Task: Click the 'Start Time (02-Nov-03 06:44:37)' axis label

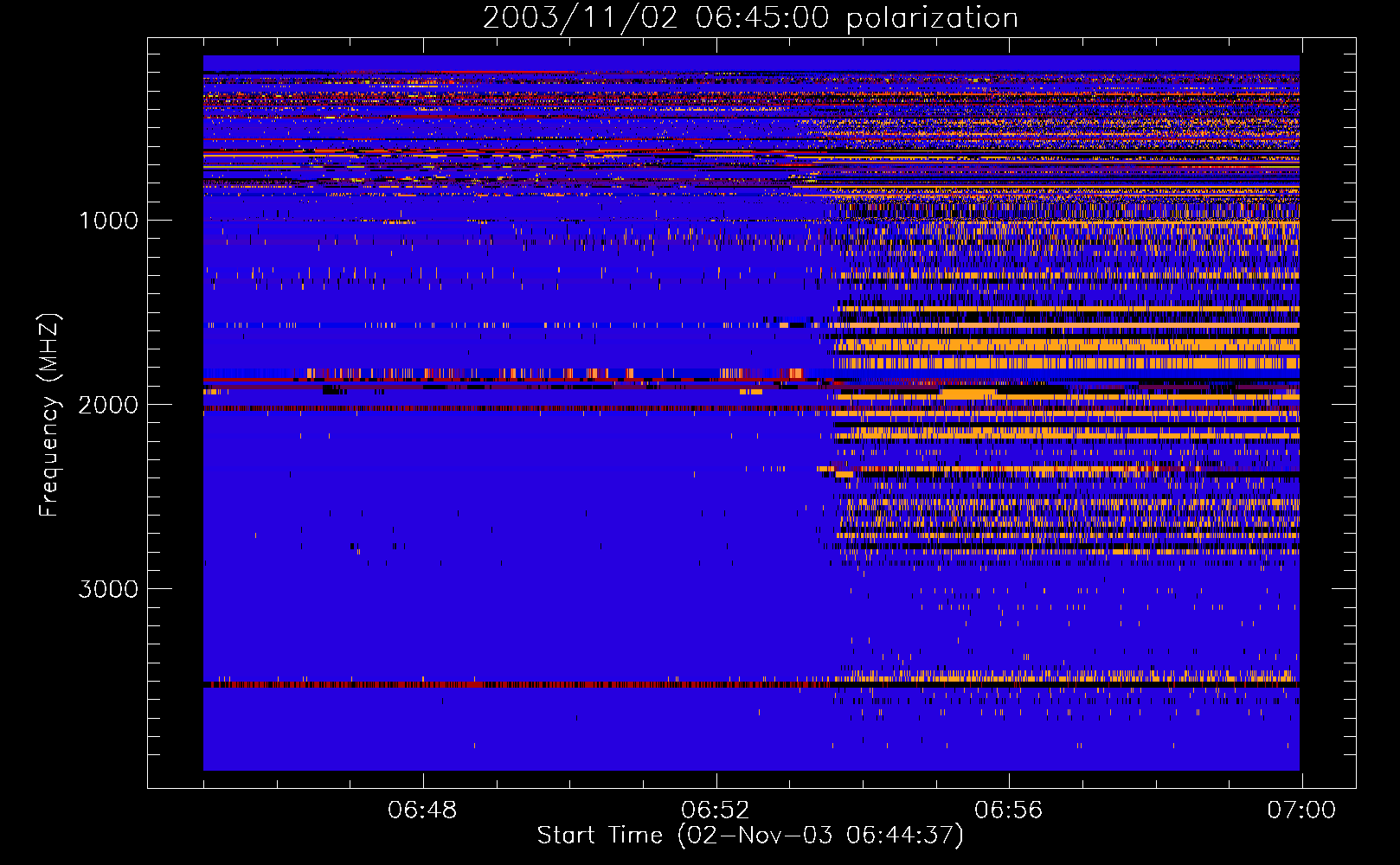Action: click(x=750, y=836)
